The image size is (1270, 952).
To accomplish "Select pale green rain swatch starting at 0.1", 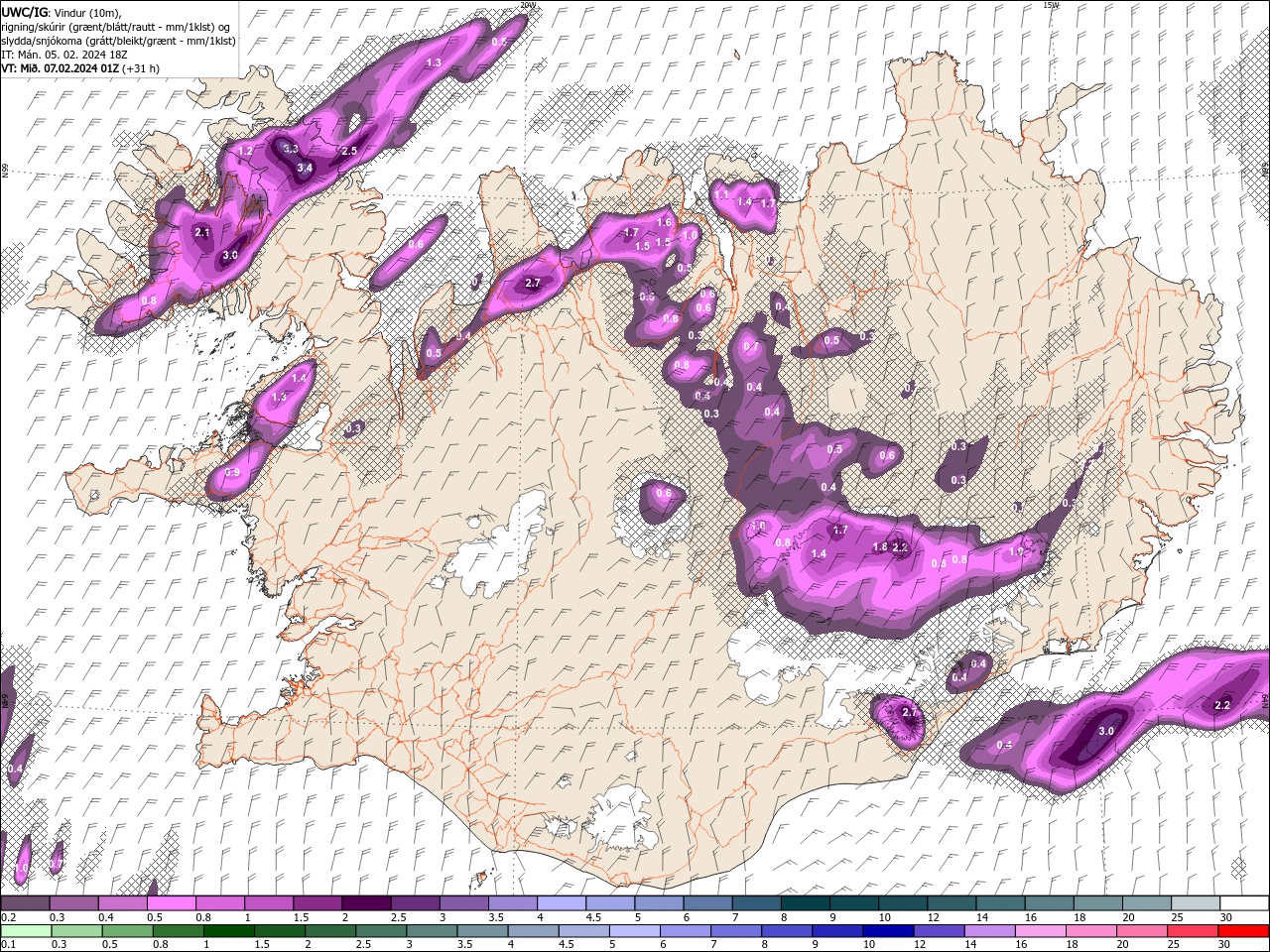I will (x=25, y=931).
